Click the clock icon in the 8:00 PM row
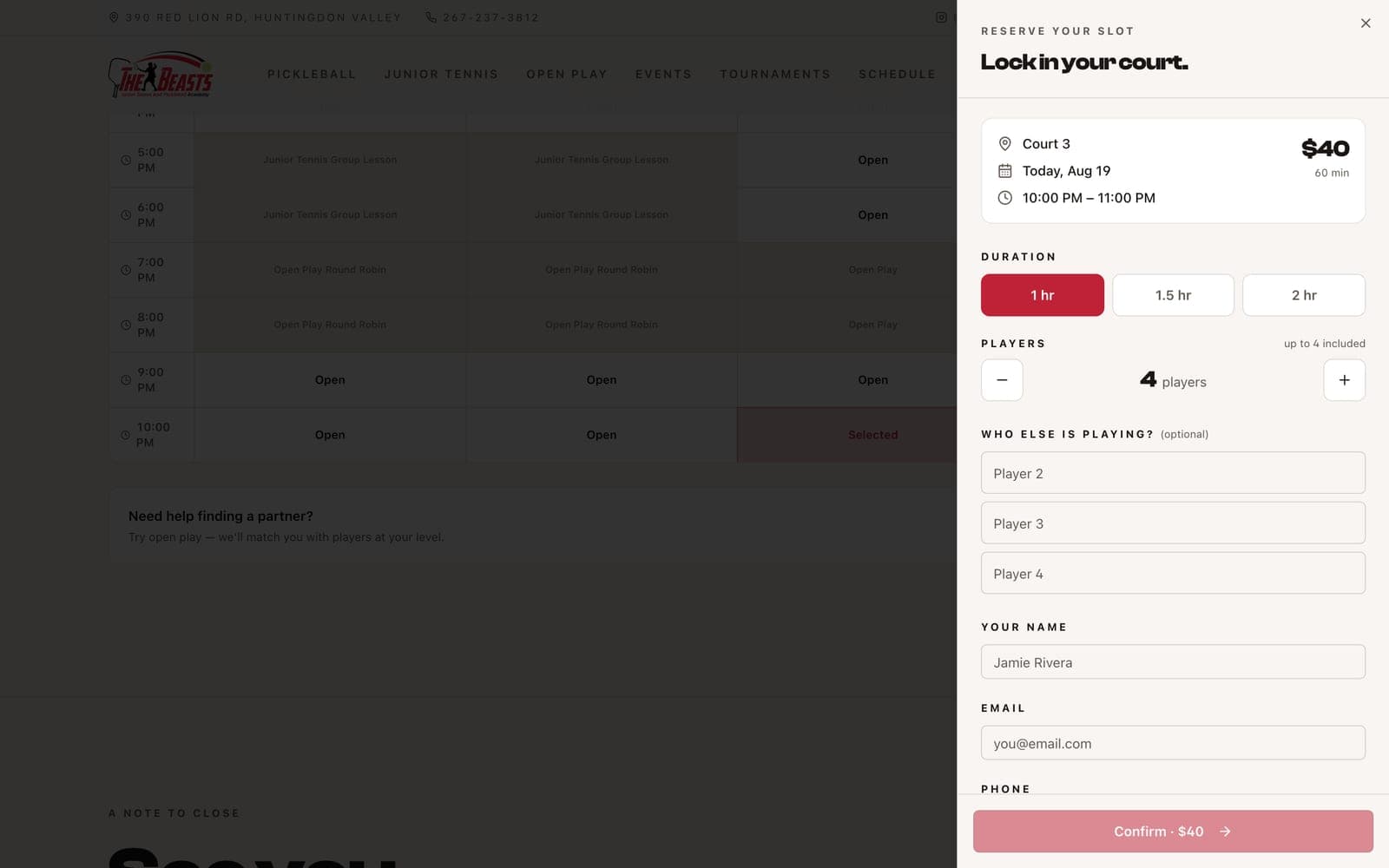Image resolution: width=1389 pixels, height=868 pixels. pyautogui.click(x=126, y=325)
